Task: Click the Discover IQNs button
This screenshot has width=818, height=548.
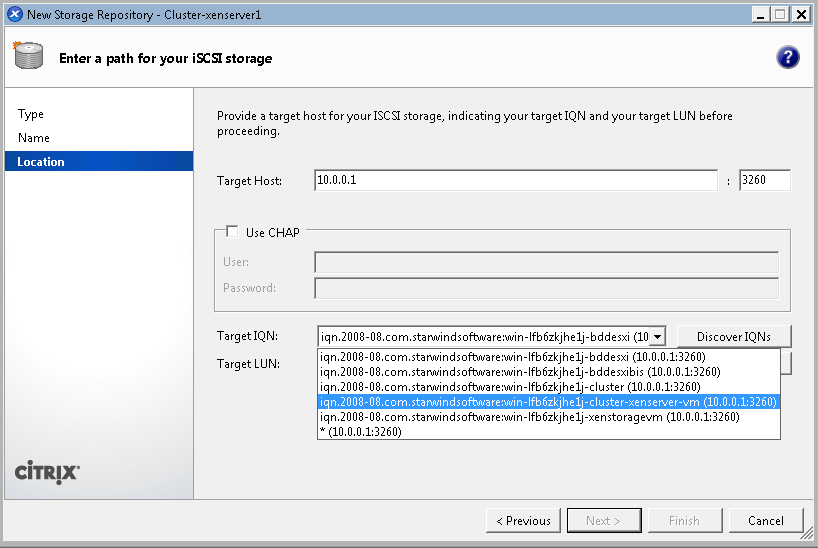Action: coord(733,336)
